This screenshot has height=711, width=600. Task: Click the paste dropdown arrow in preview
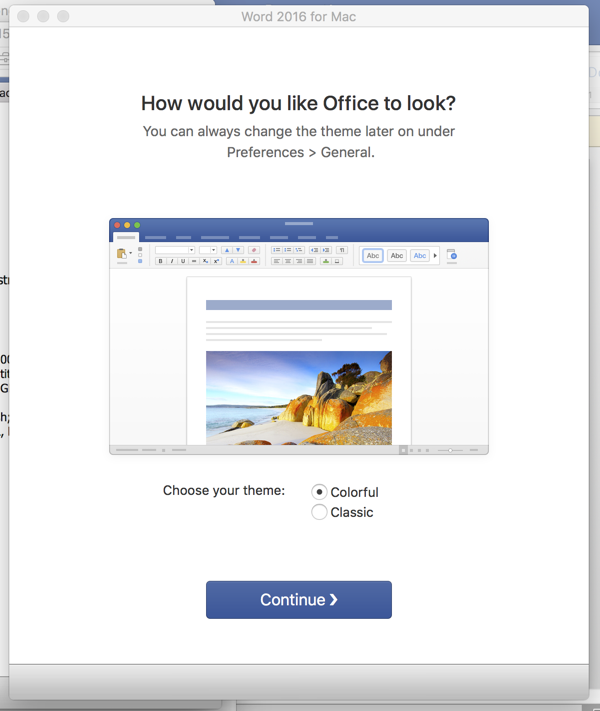point(130,254)
